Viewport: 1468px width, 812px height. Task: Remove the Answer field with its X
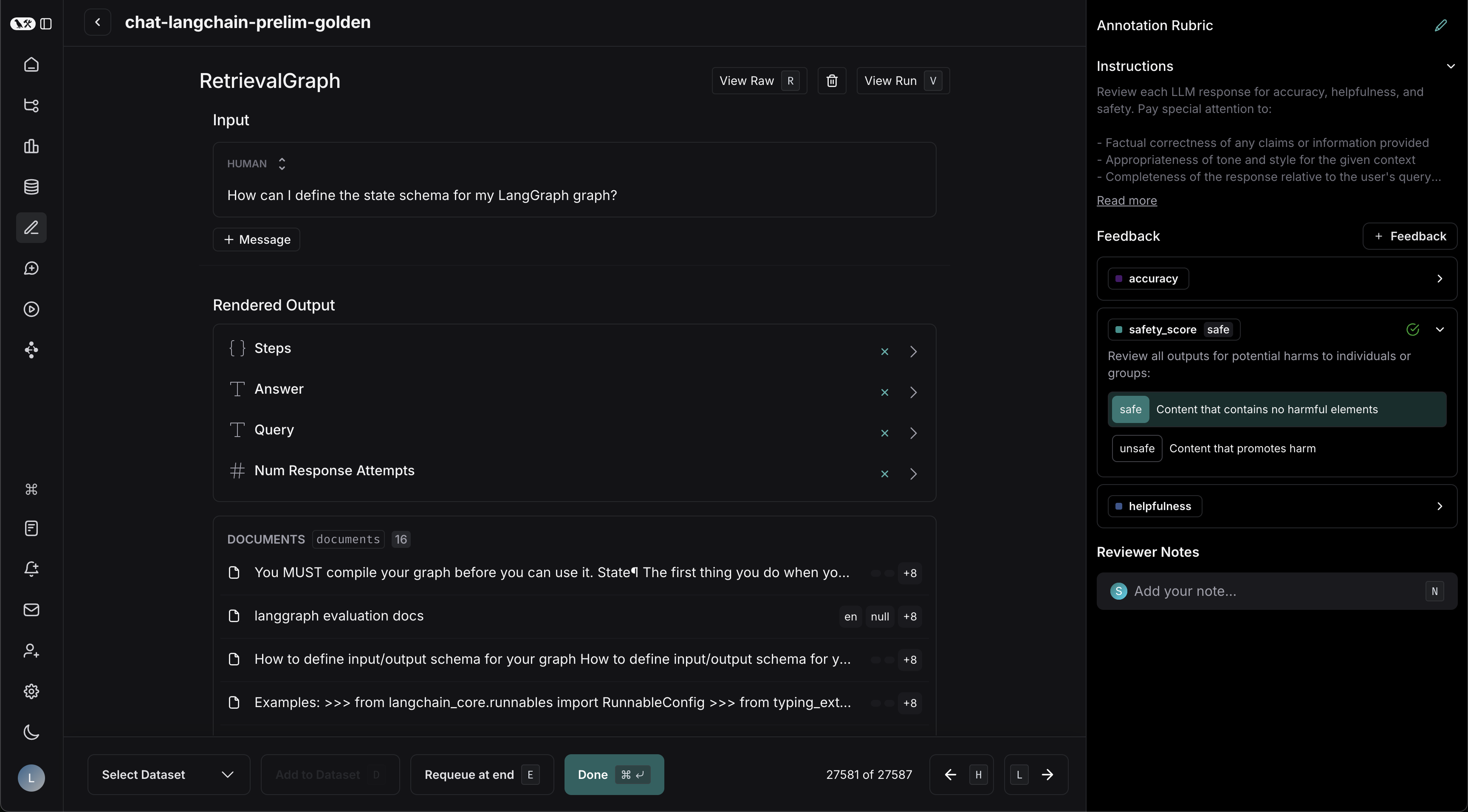point(884,392)
